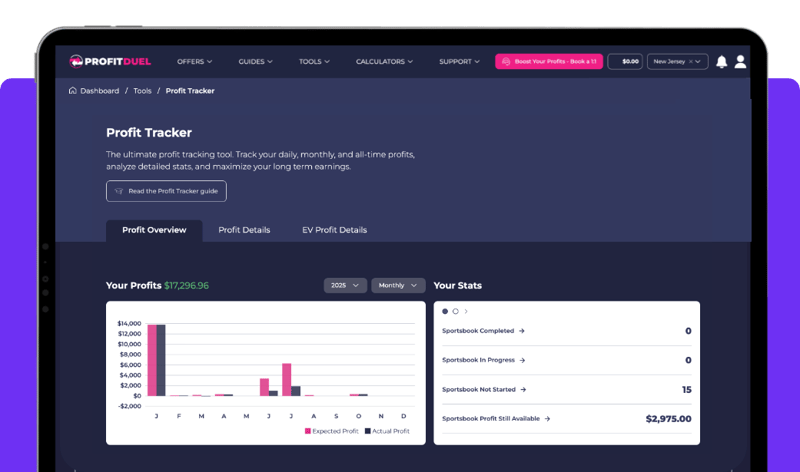The height and width of the screenshot is (472, 800).
Task: Open the user profile icon
Action: click(x=740, y=62)
